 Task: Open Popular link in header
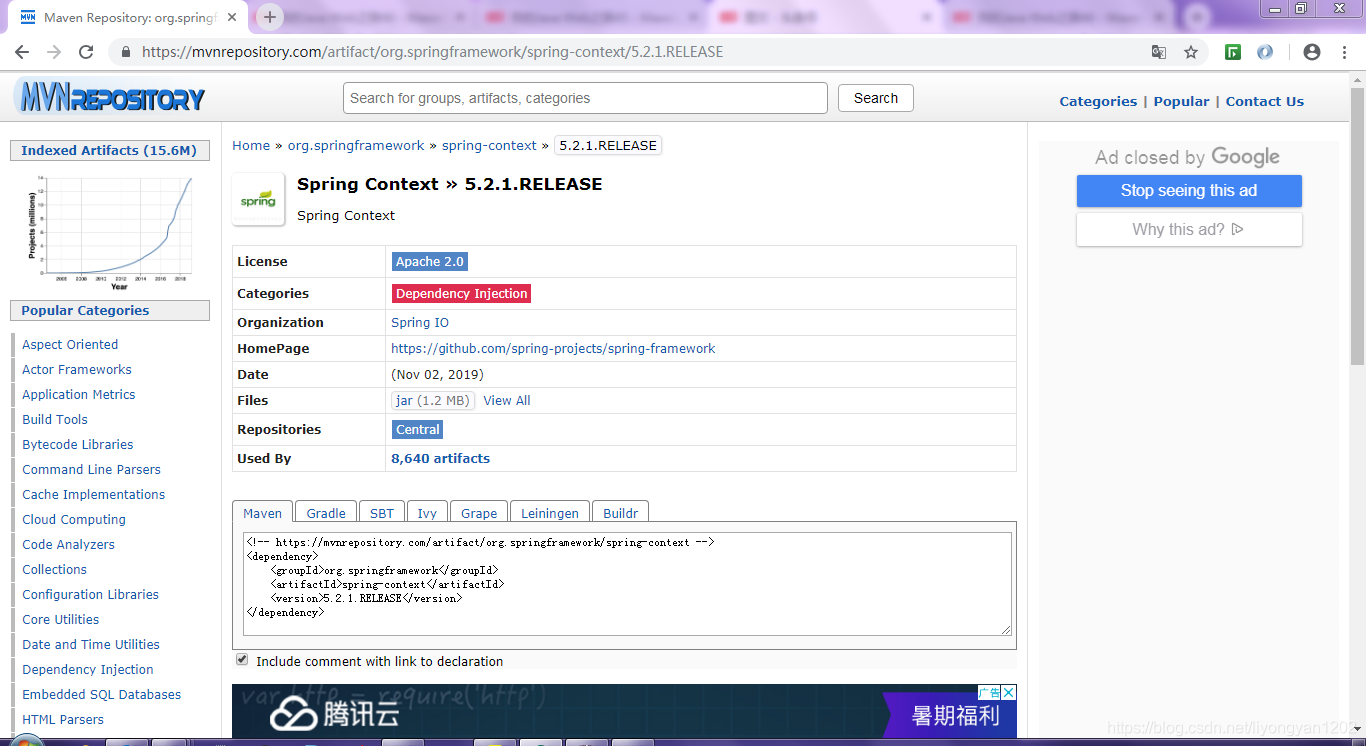pyautogui.click(x=1181, y=101)
